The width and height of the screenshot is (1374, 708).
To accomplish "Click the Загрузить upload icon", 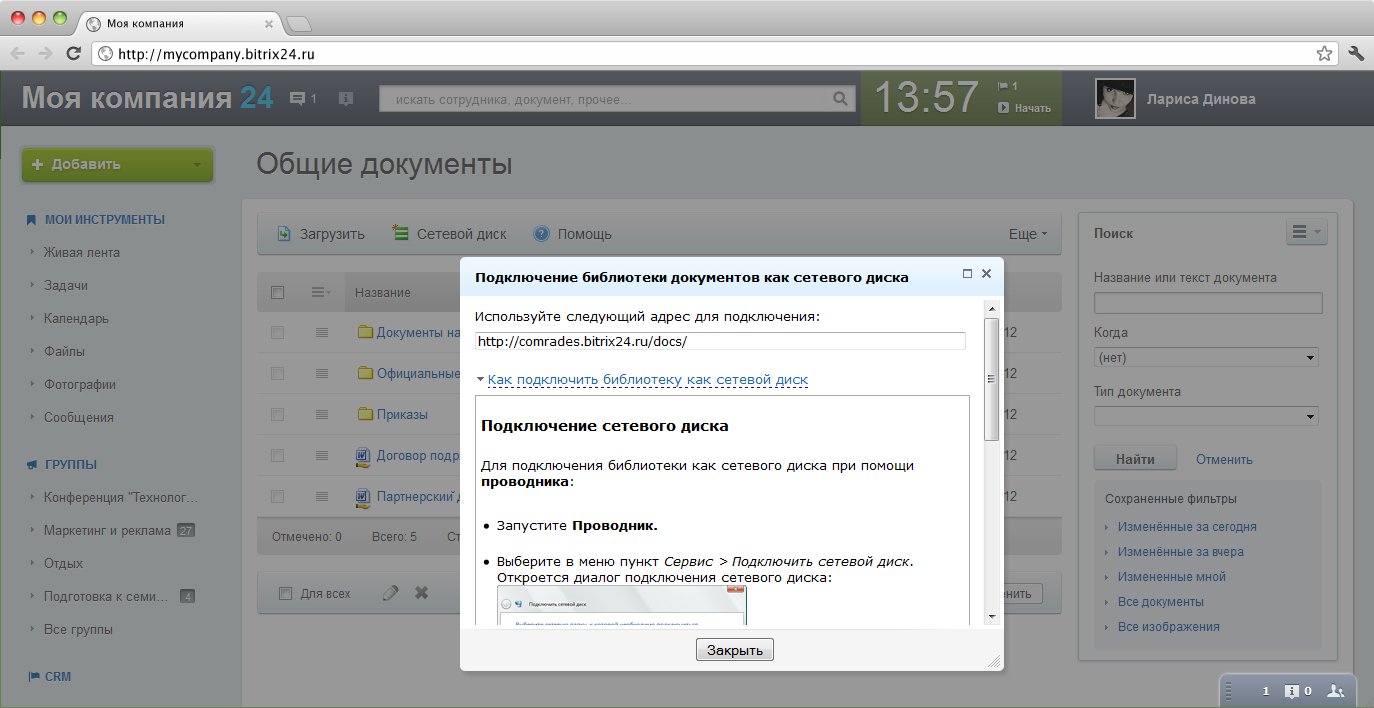I will 284,234.
